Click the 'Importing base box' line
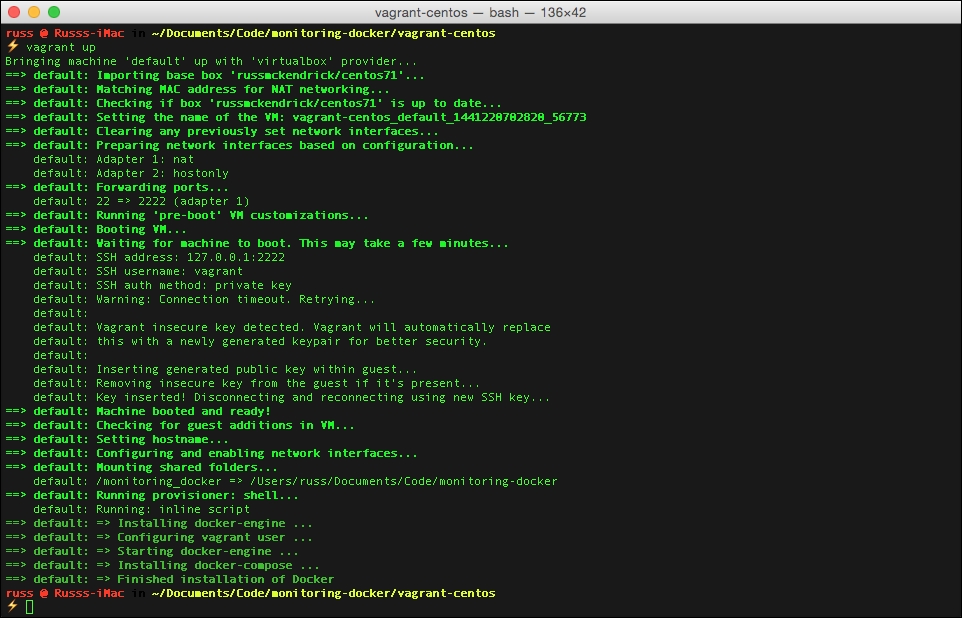The image size is (962, 618). click(x=215, y=75)
